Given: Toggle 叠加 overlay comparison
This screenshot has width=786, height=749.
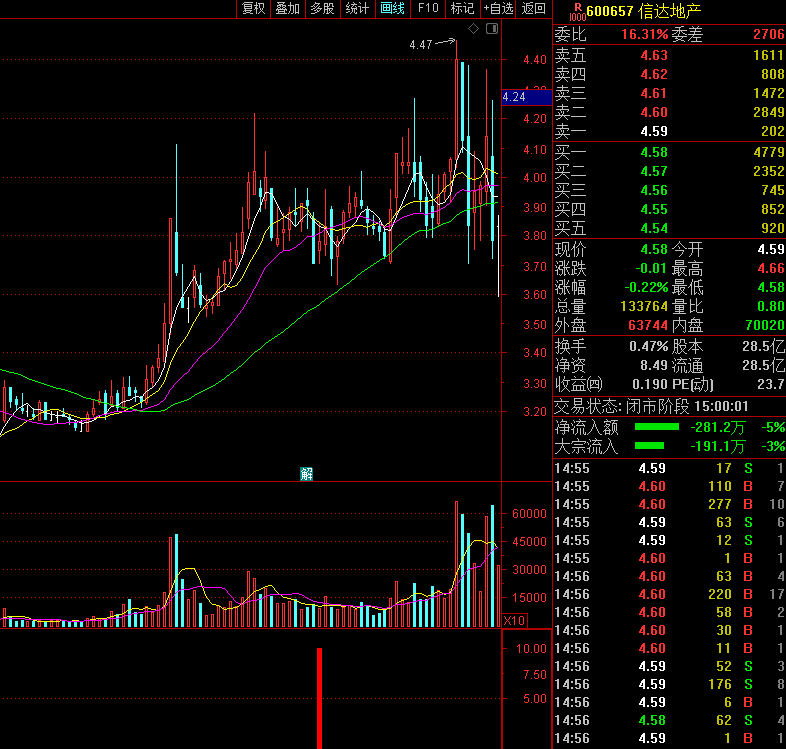Looking at the screenshot, I should (x=287, y=9).
